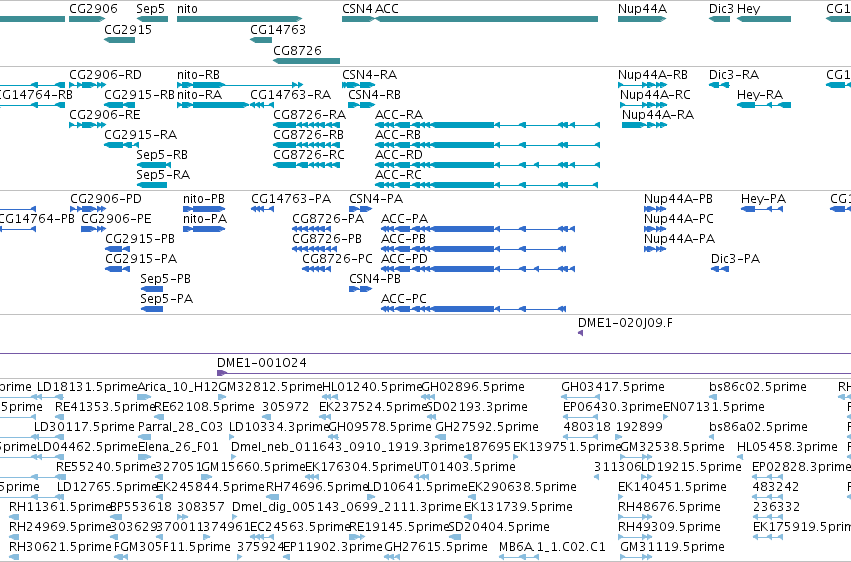Viewport: 851px width, 562px height.
Task: Click transcript ACC-RC
Action: [x=398, y=175]
